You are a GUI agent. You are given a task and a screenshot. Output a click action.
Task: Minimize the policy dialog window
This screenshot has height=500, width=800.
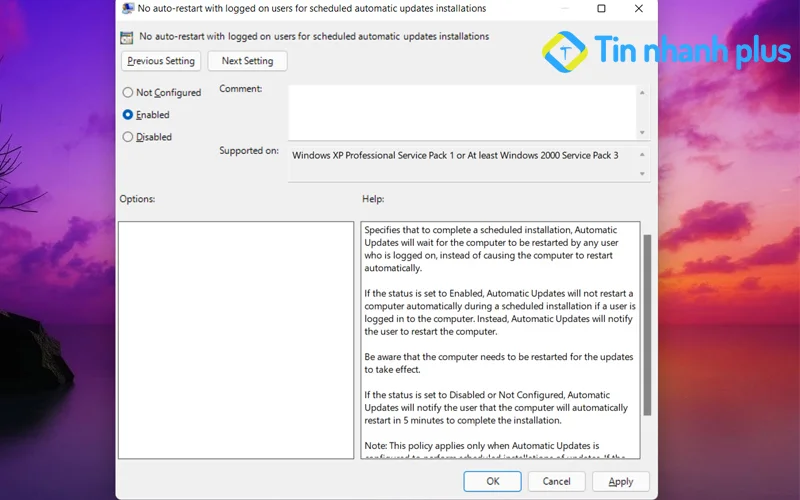coord(565,8)
